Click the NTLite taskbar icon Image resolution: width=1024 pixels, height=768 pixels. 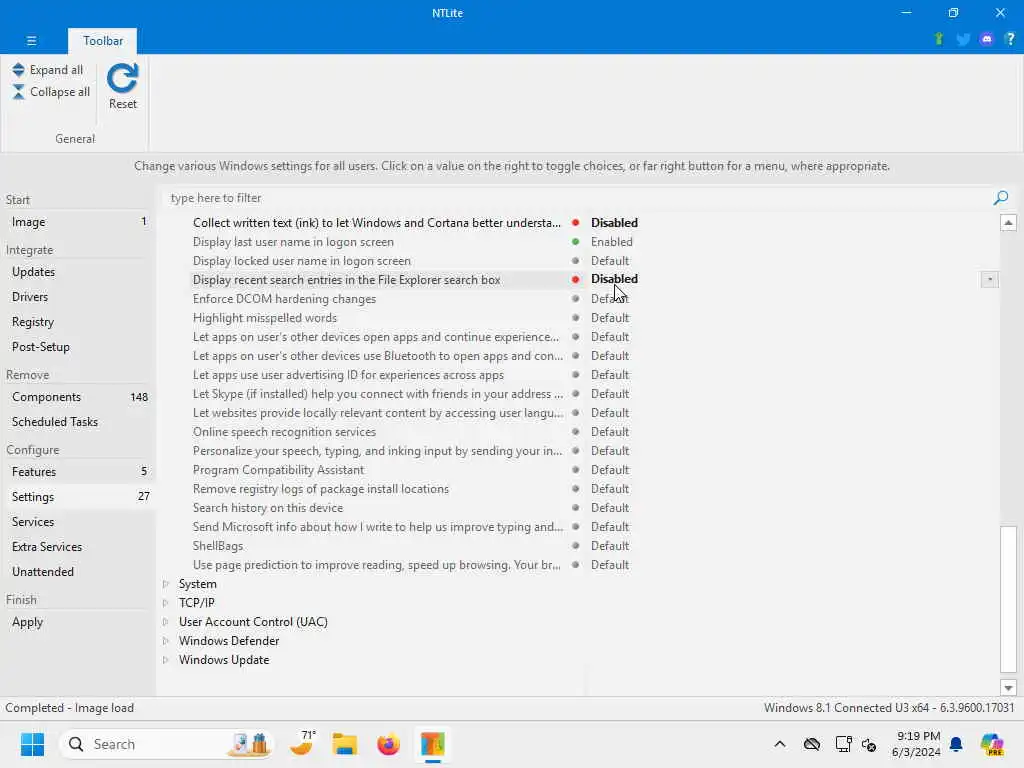point(432,744)
